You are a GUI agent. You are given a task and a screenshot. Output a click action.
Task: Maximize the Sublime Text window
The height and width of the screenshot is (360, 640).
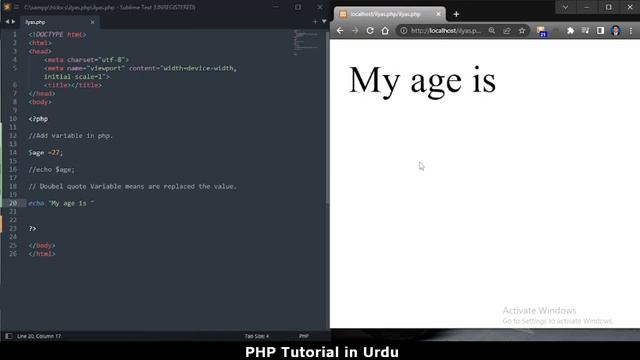tap(298, 7)
